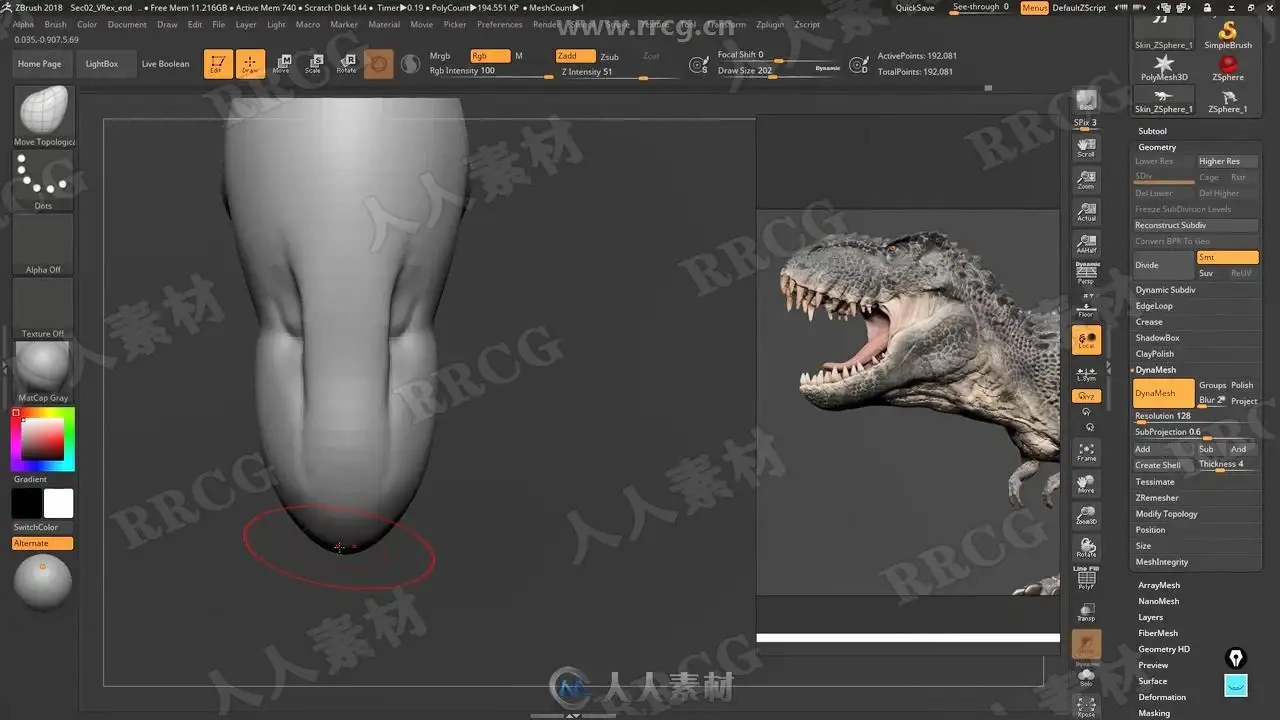Screen dimensions: 1280x720
Task: Turn on the Floor grid icon
Action: pyautogui.click(x=1086, y=308)
